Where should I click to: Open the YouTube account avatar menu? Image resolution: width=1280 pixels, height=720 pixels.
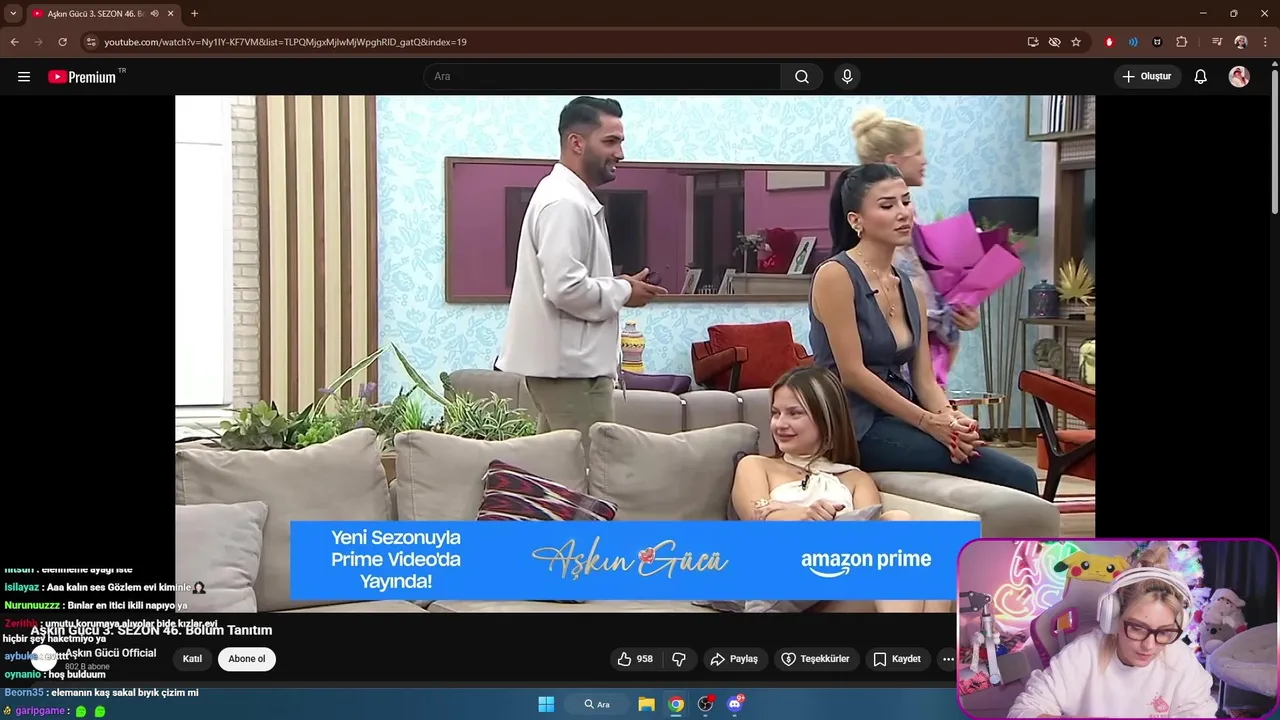coord(1239,77)
